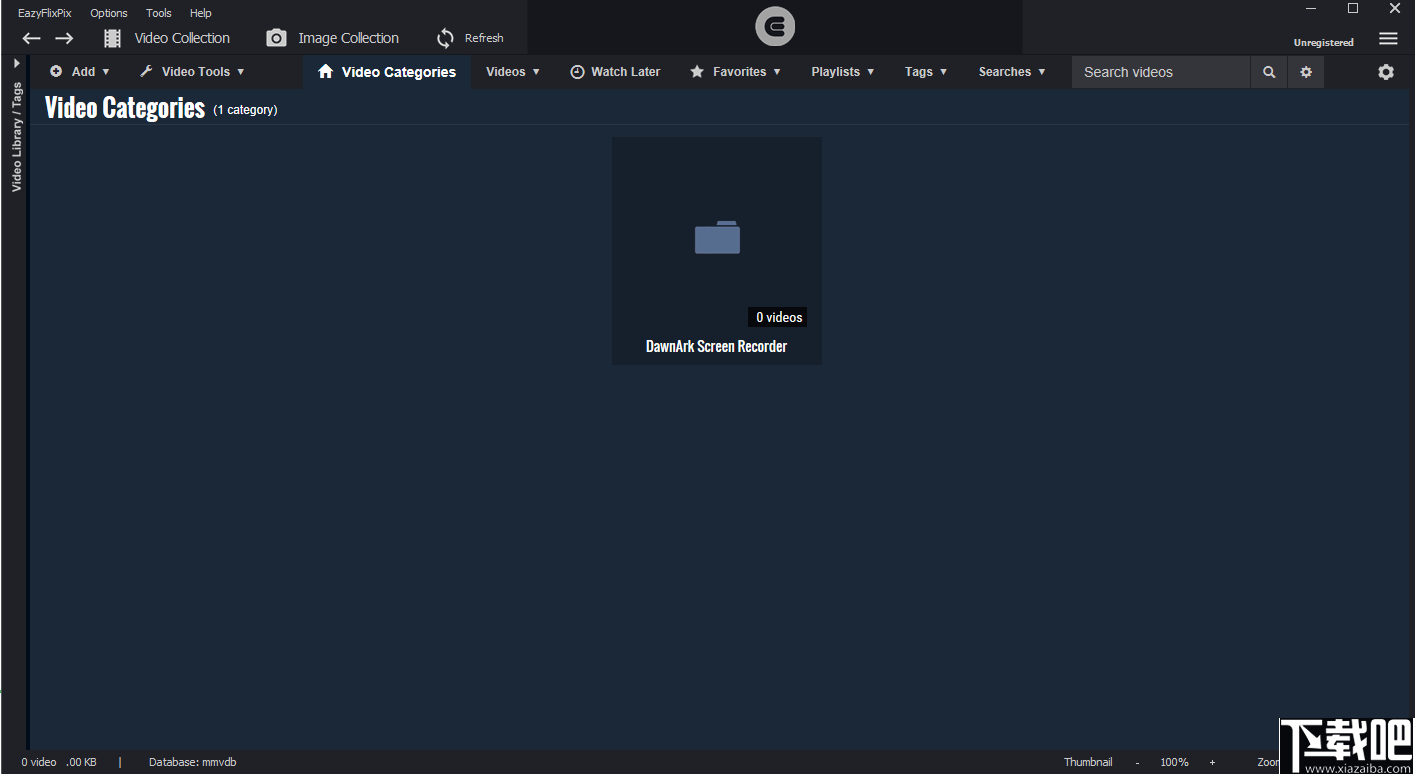The image size is (1415, 774).
Task: Click the Unregistered label
Action: (1323, 43)
